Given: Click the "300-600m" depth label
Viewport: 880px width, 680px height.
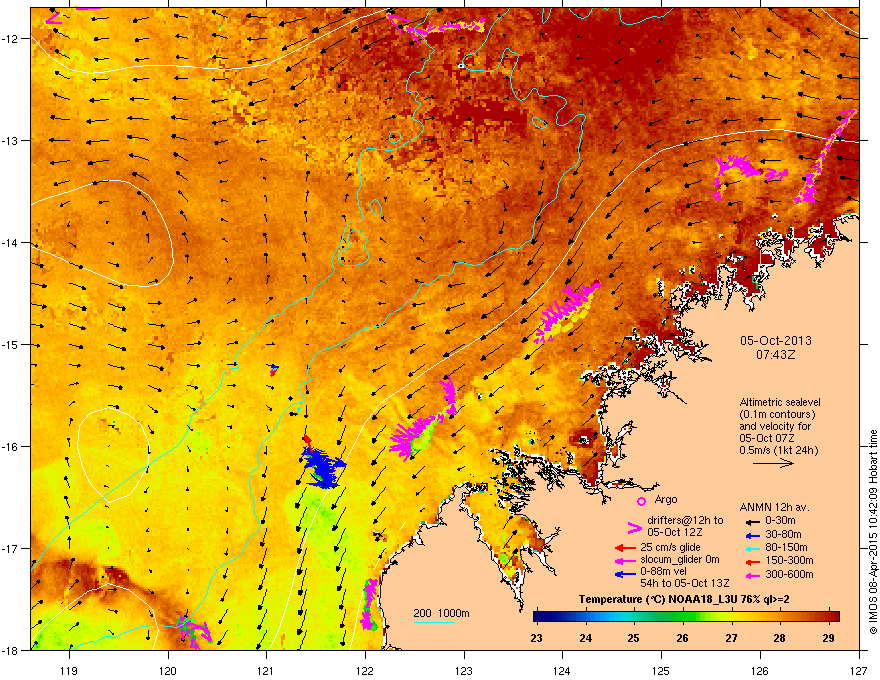Looking at the screenshot, I should point(790,574).
